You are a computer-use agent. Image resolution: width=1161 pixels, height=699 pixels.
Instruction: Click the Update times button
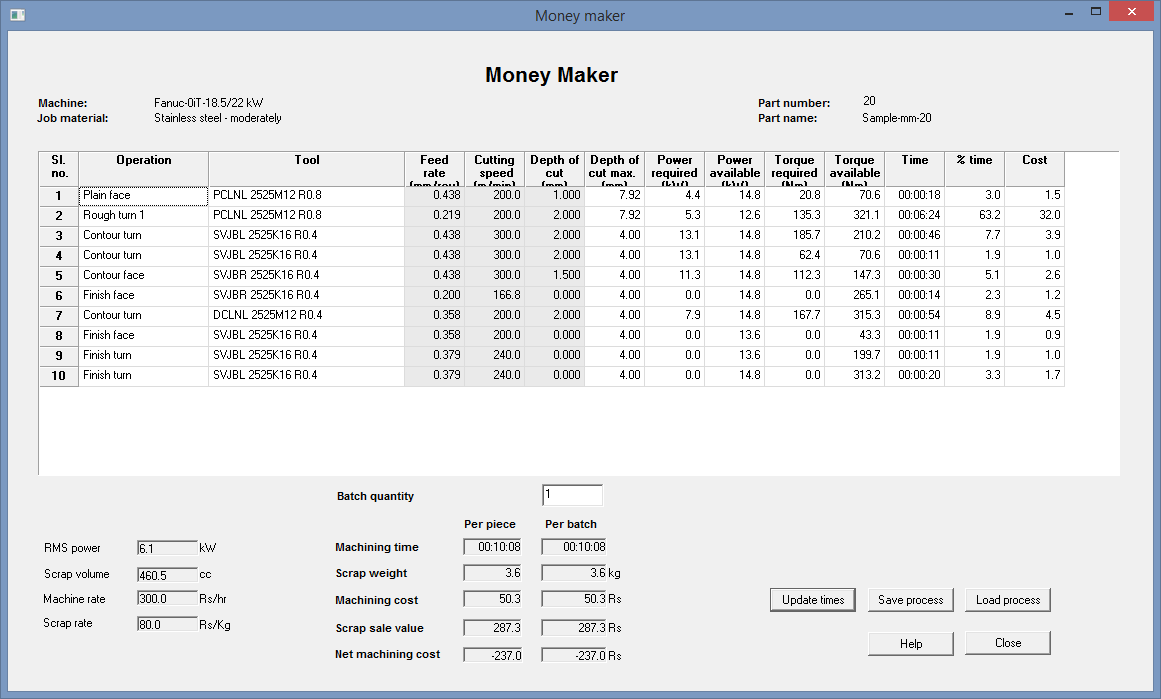tap(813, 600)
